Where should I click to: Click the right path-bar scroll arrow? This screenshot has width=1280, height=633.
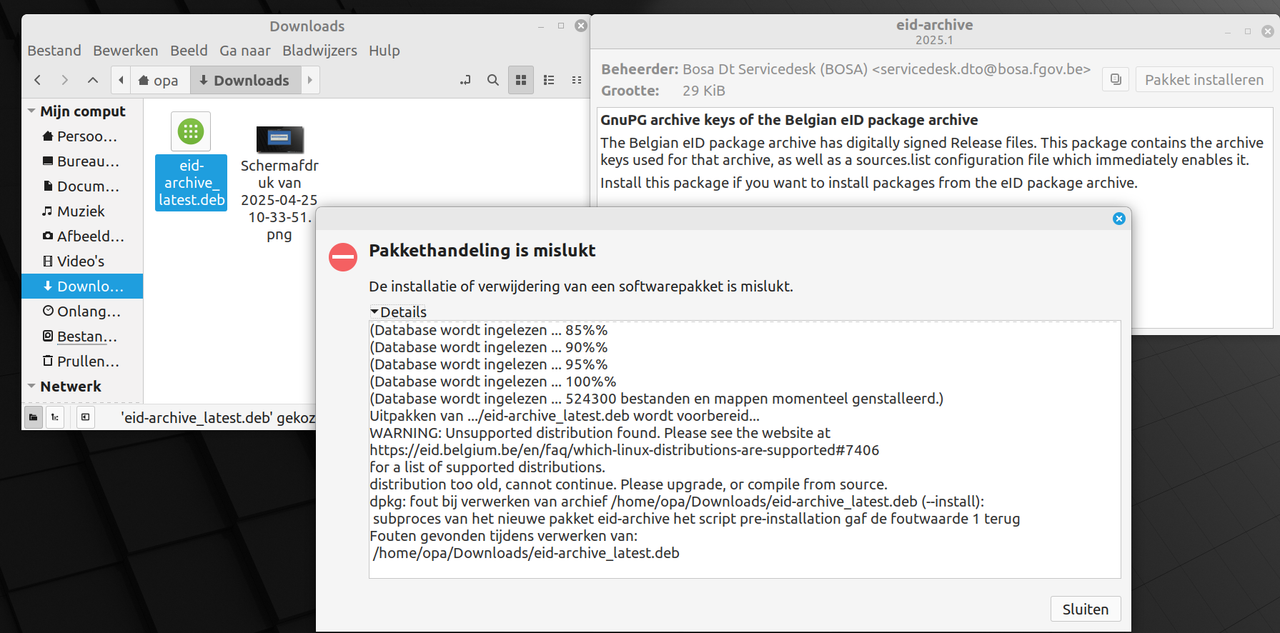(310, 80)
